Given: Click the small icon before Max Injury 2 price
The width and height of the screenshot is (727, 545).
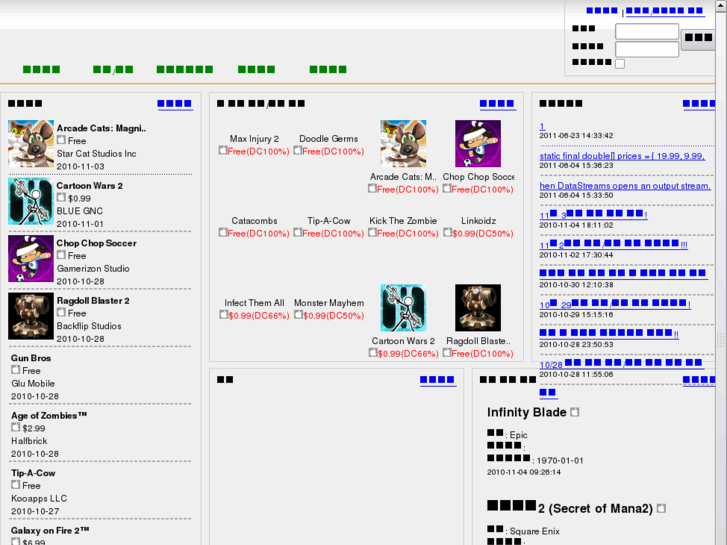Looking at the screenshot, I should [223, 150].
